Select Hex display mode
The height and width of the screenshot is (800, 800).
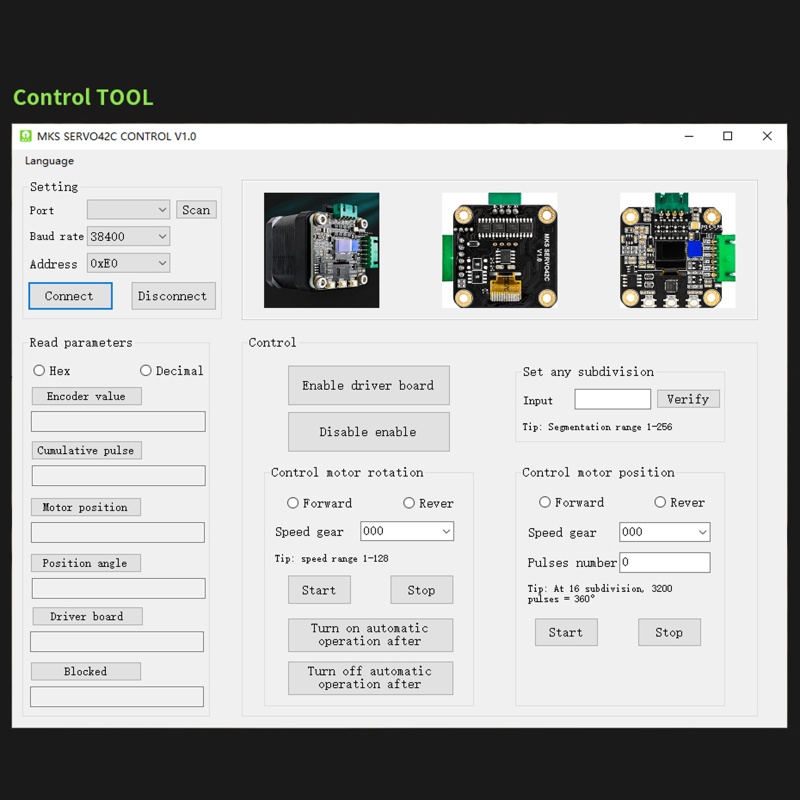(39, 370)
